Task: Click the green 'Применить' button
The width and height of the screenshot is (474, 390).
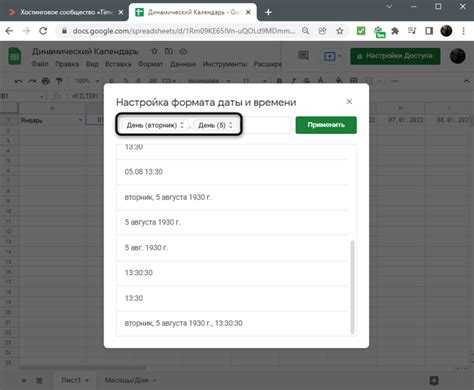Action: click(x=326, y=125)
